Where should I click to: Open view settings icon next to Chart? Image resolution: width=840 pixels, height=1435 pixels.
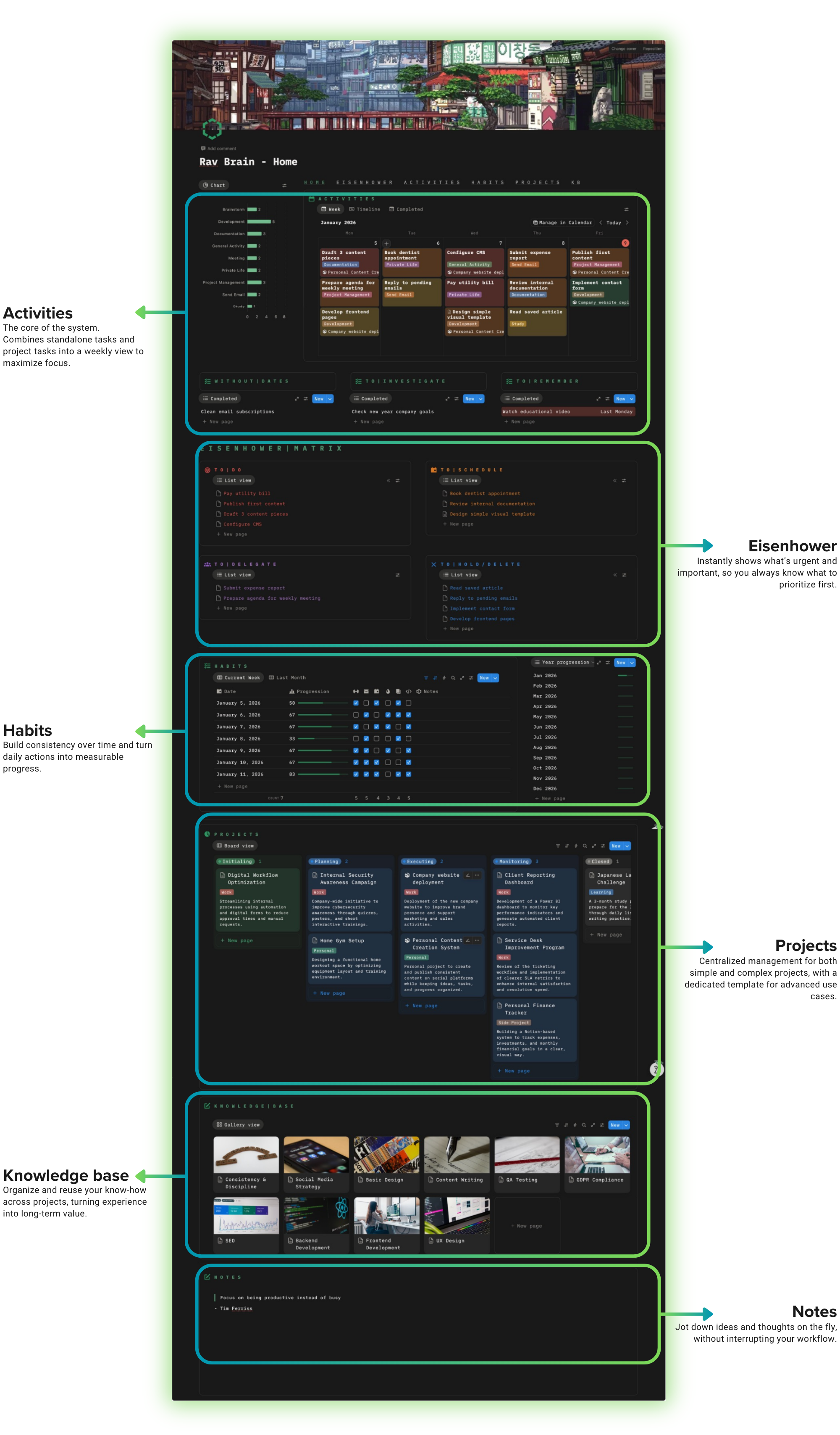[285, 186]
